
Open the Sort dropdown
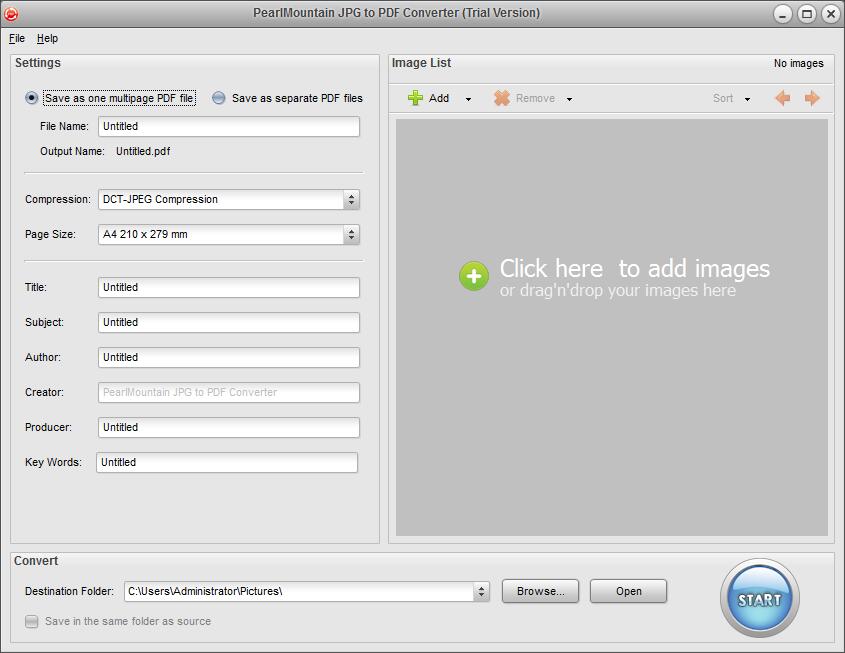731,99
